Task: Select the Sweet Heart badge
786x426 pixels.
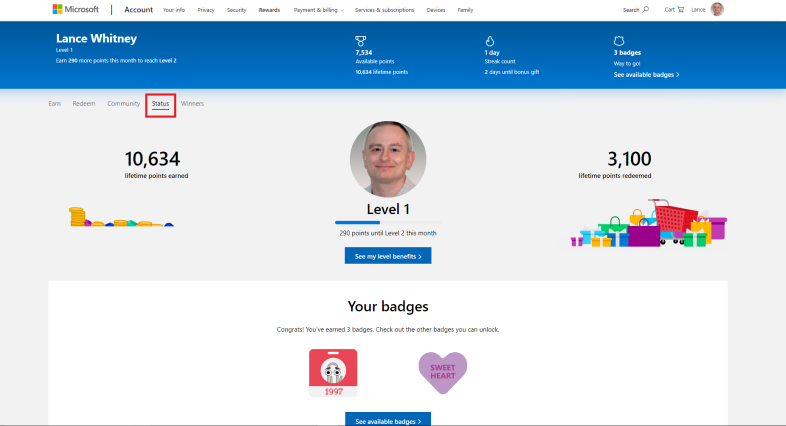Action: 443,372
